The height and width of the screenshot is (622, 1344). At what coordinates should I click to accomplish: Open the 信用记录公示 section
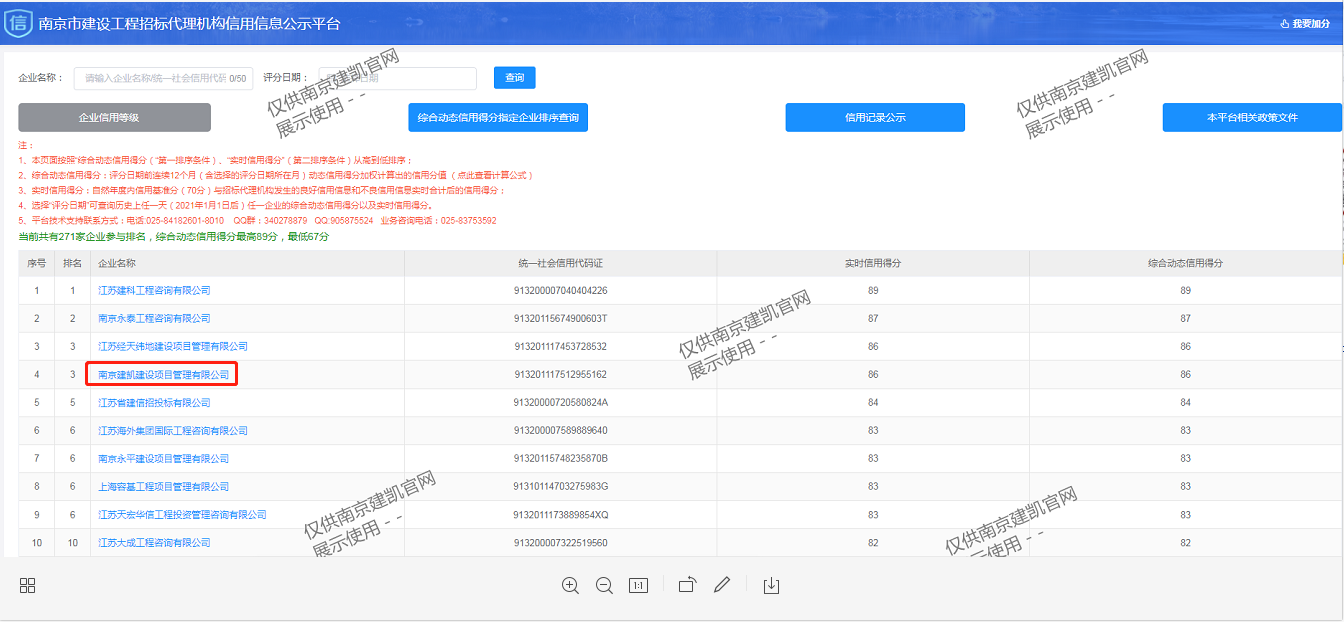click(x=875, y=117)
